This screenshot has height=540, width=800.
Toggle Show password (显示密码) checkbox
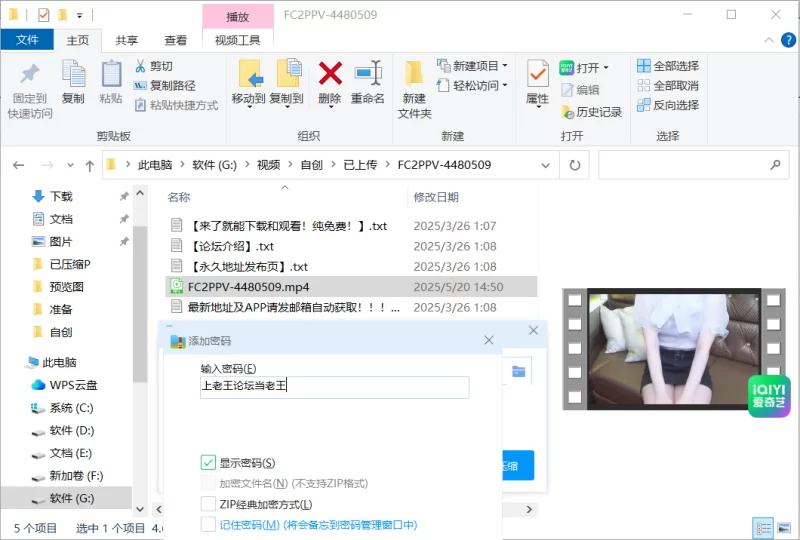[208, 462]
